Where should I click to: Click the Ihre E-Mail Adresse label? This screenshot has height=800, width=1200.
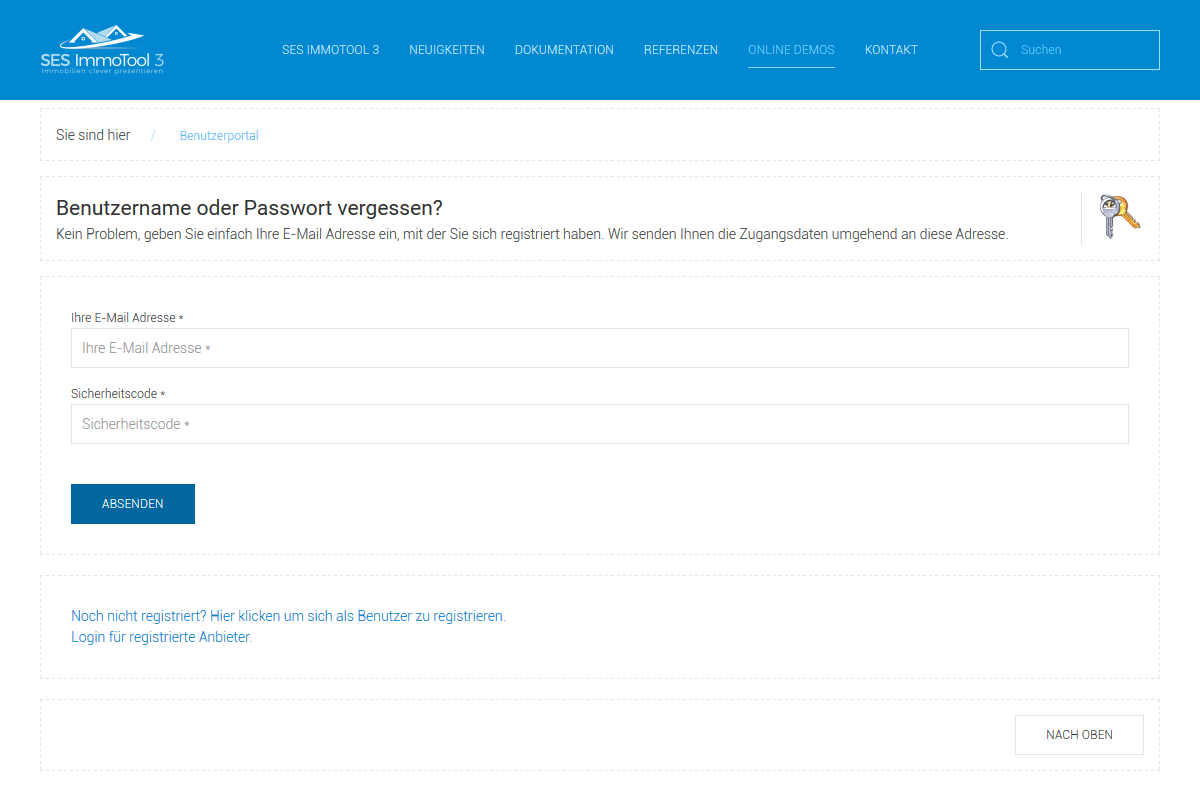(x=124, y=318)
